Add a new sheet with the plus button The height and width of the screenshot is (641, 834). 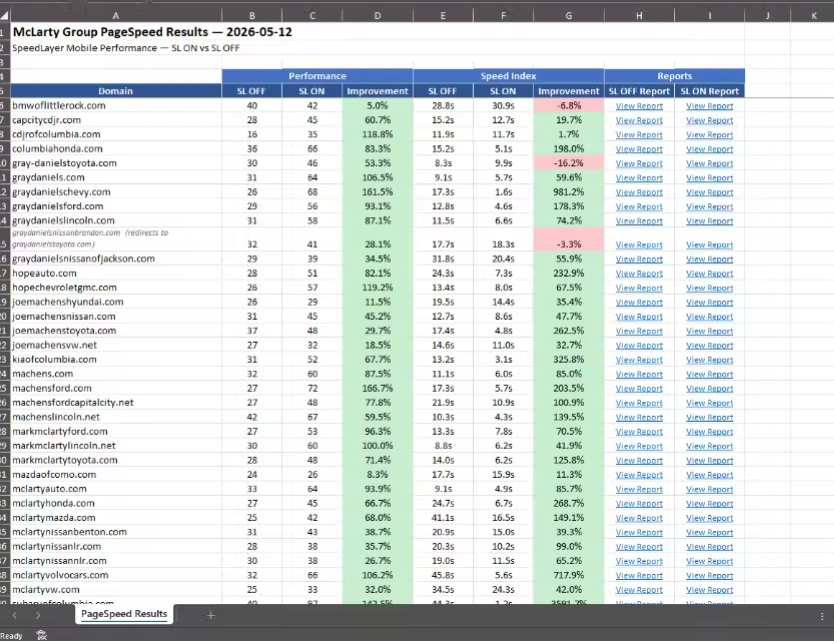211,615
